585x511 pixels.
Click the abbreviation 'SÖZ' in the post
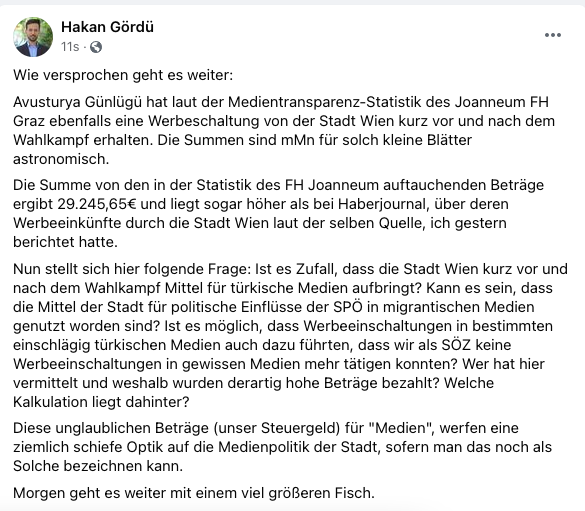click(456, 345)
